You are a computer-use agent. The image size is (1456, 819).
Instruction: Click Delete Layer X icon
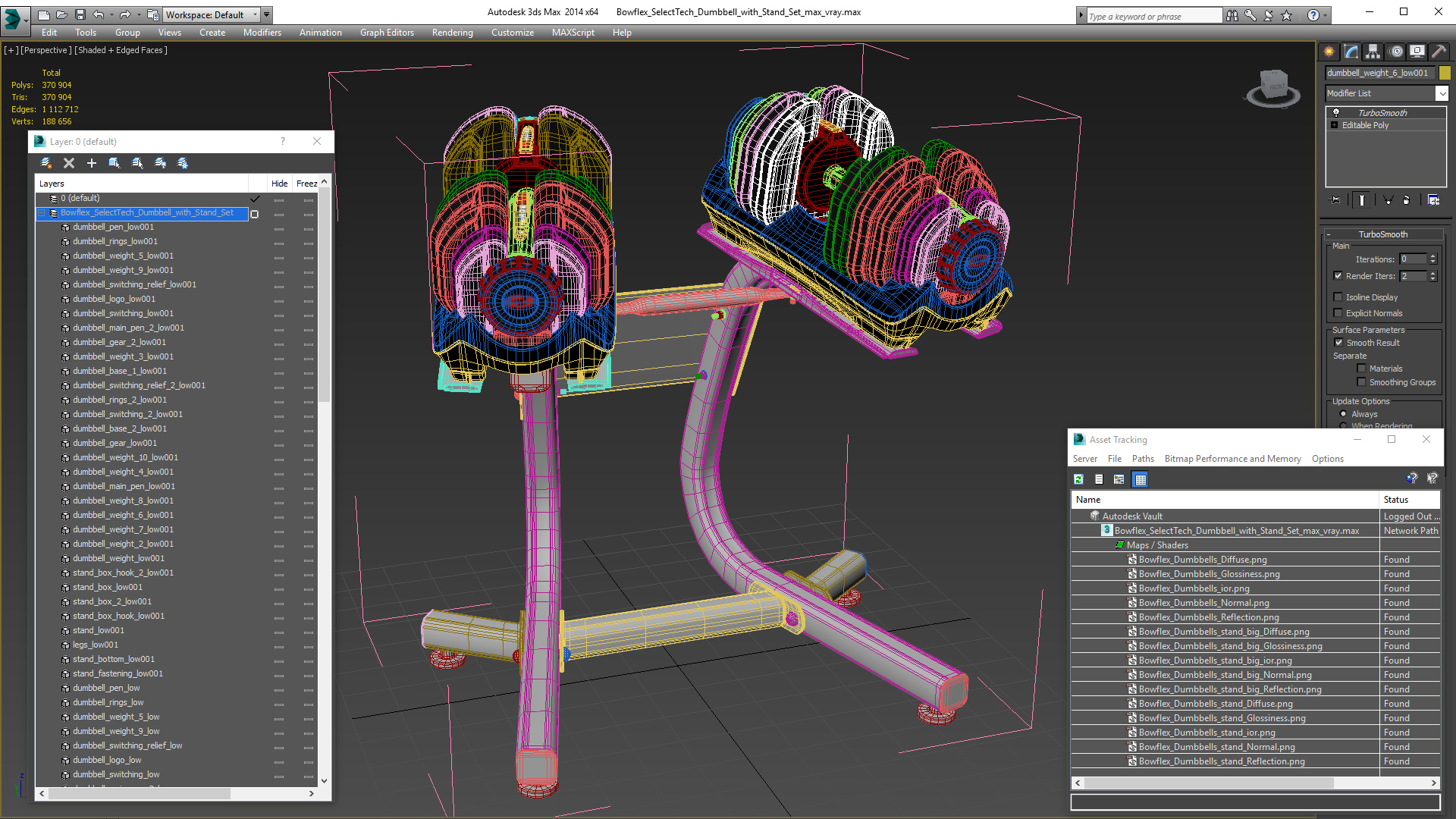coord(69,163)
